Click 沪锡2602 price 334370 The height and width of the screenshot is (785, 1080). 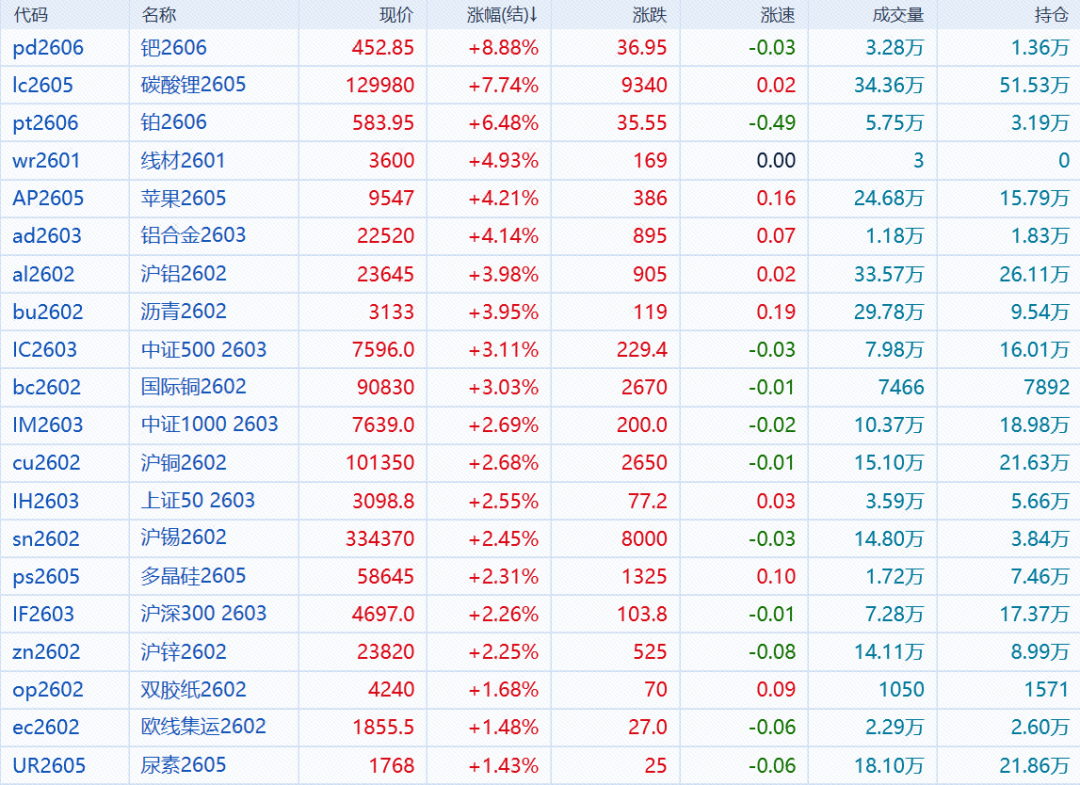tap(380, 538)
